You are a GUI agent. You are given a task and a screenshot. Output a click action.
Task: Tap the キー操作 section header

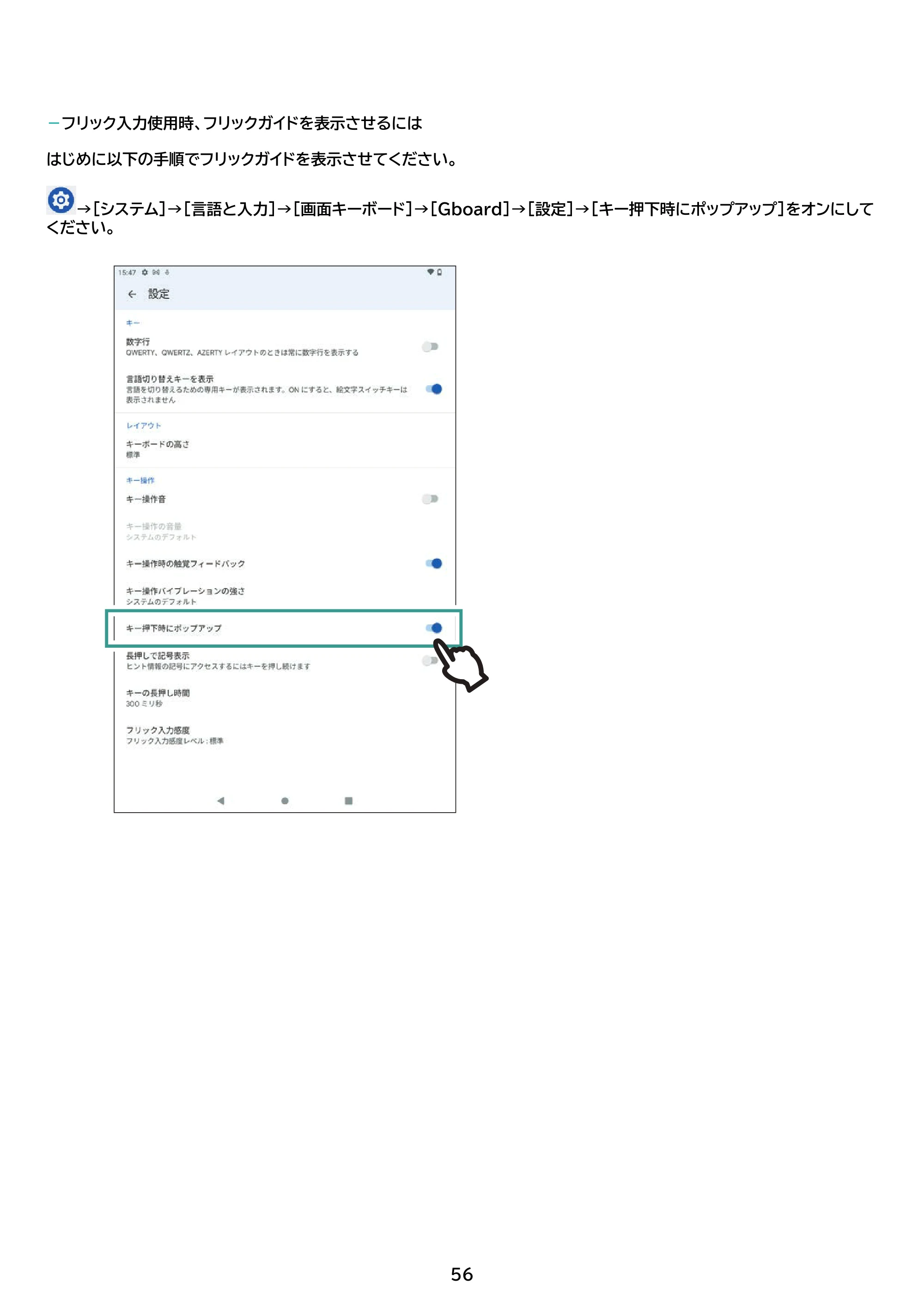(140, 480)
